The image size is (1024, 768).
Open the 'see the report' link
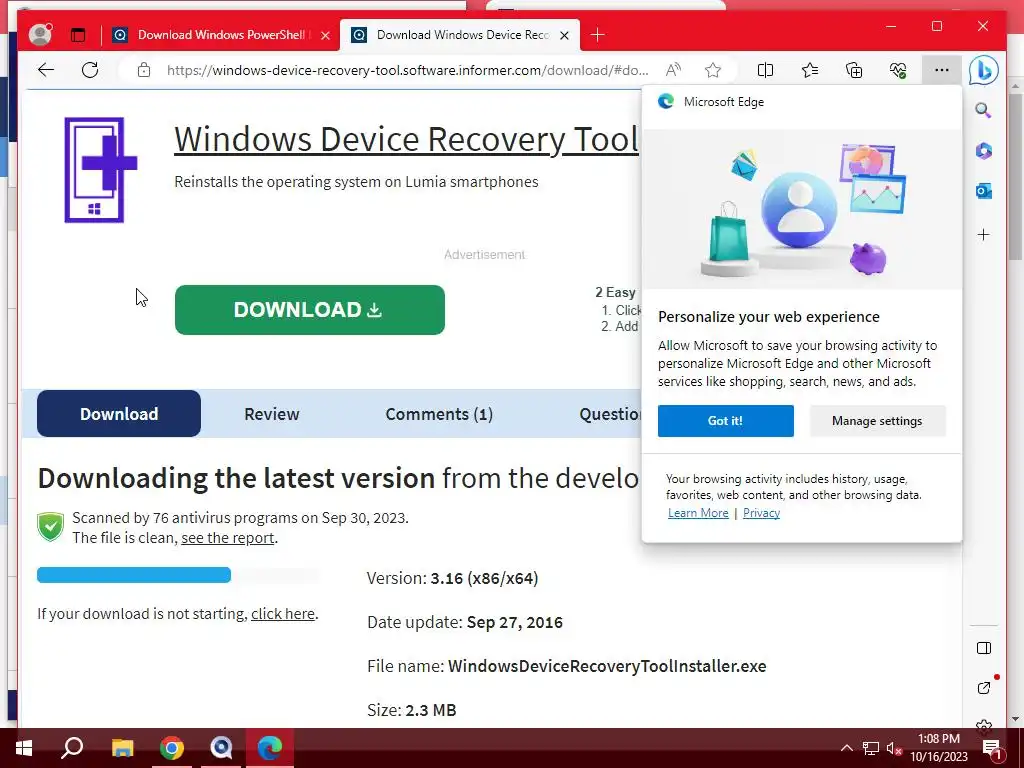point(227,537)
